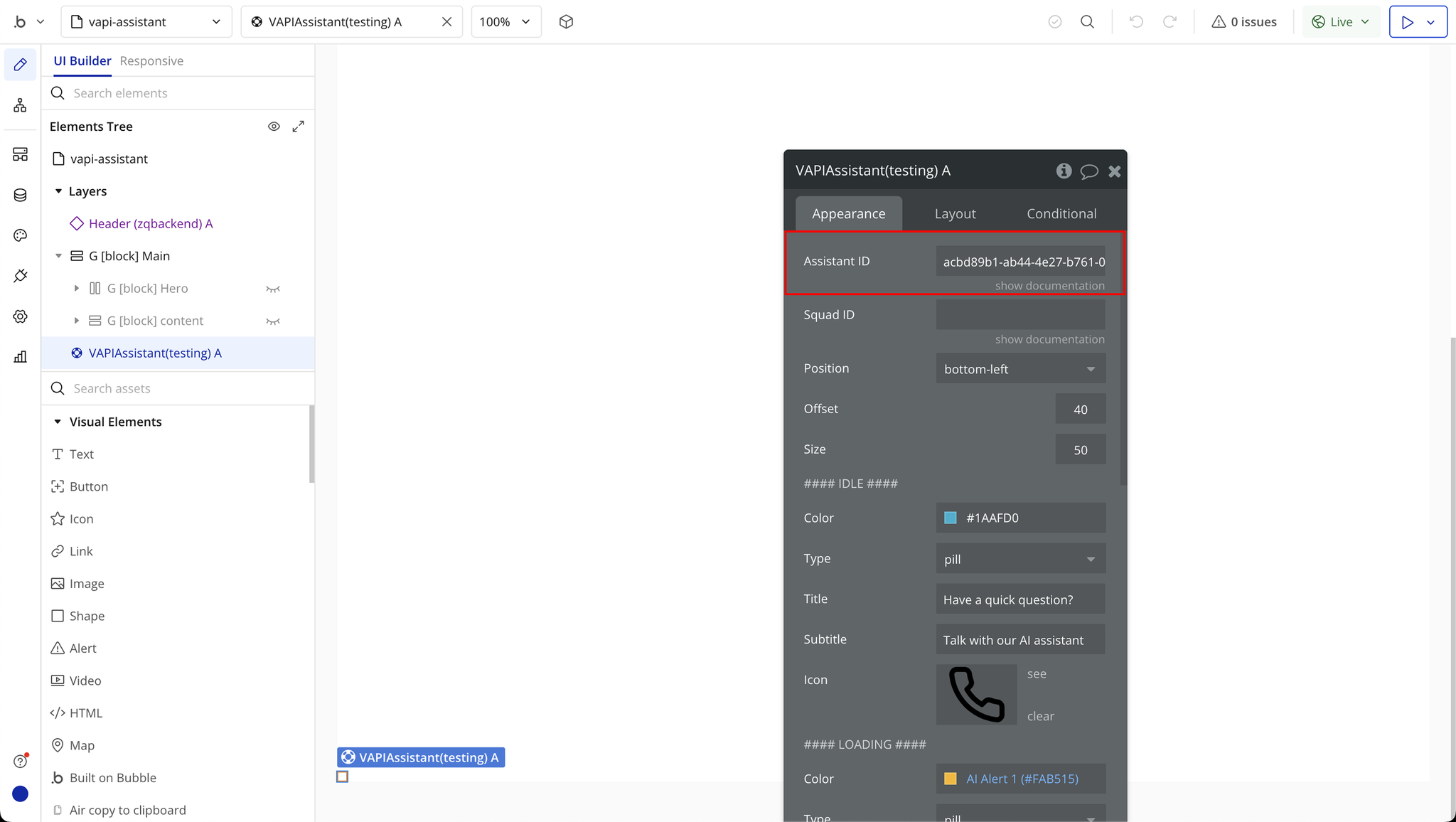1456x822 pixels.
Task: Open the Workflow tab in left sidebar
Action: [20, 106]
